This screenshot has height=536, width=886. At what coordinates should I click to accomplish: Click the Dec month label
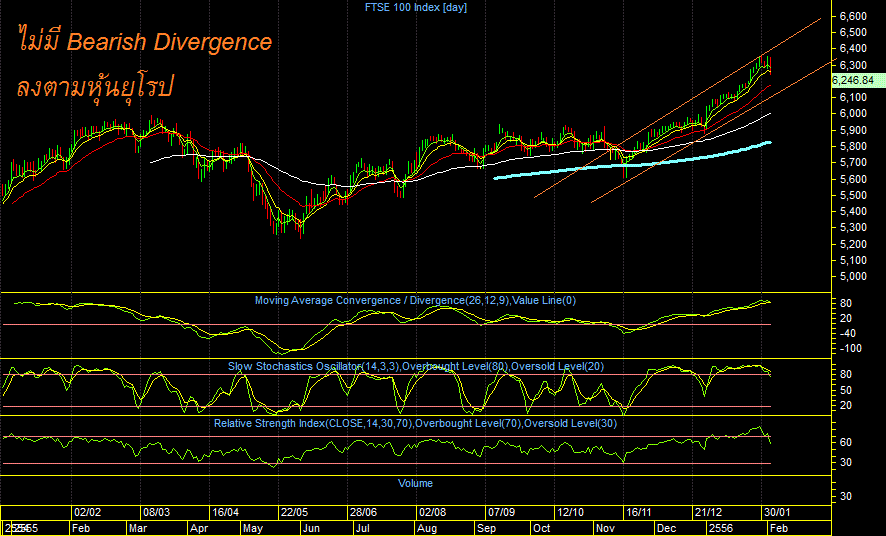point(667,529)
